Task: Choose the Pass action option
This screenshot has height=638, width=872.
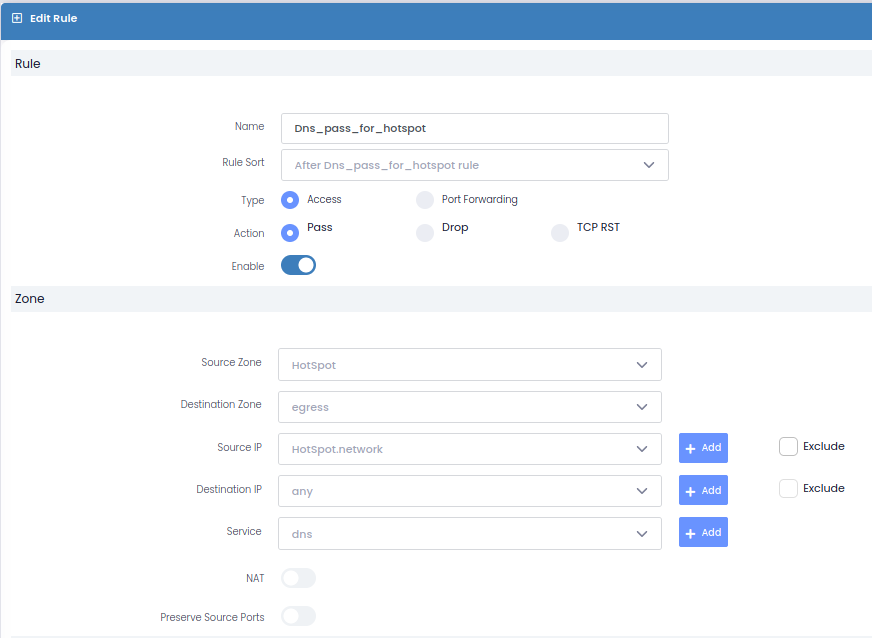Action: 290,233
